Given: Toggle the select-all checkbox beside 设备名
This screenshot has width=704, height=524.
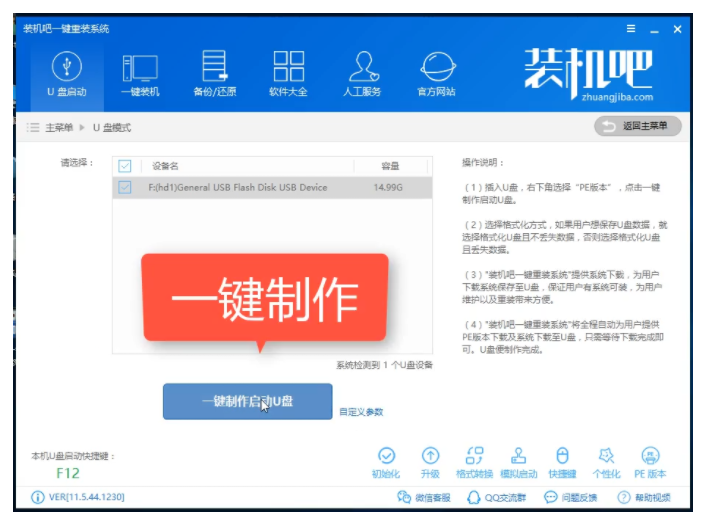Looking at the screenshot, I should (125, 166).
